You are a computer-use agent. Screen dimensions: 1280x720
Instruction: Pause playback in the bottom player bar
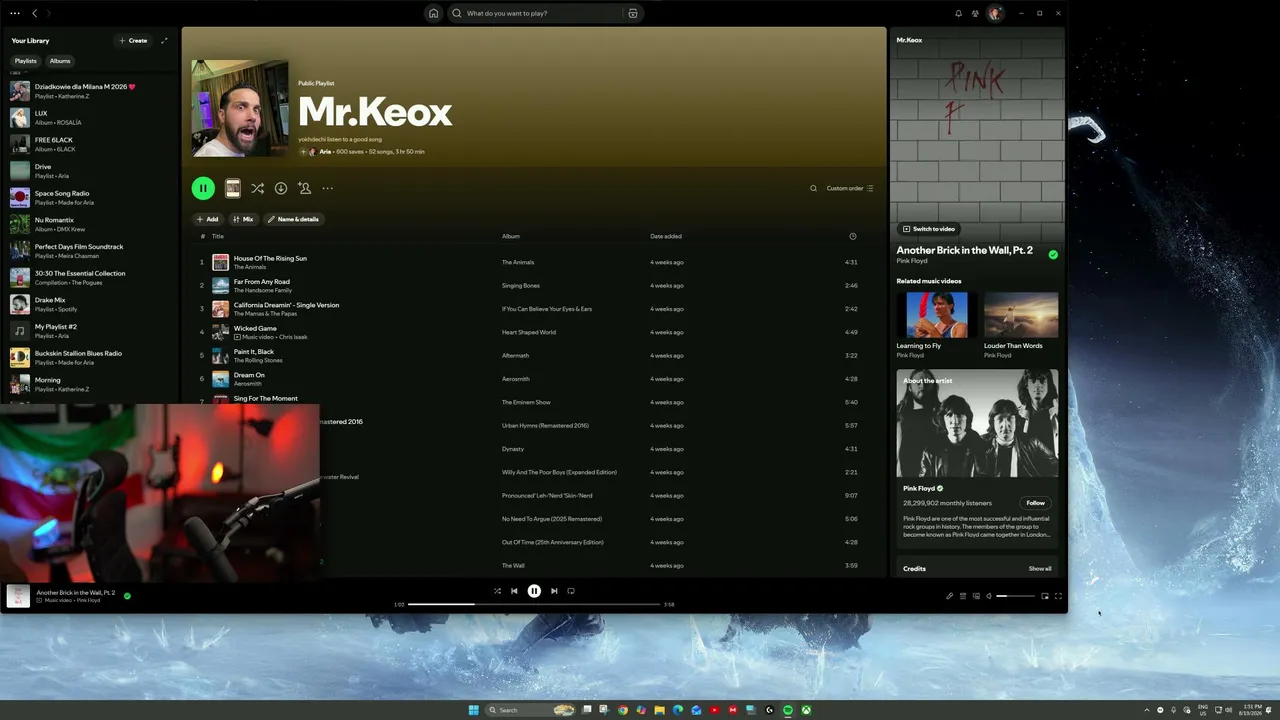click(x=534, y=591)
